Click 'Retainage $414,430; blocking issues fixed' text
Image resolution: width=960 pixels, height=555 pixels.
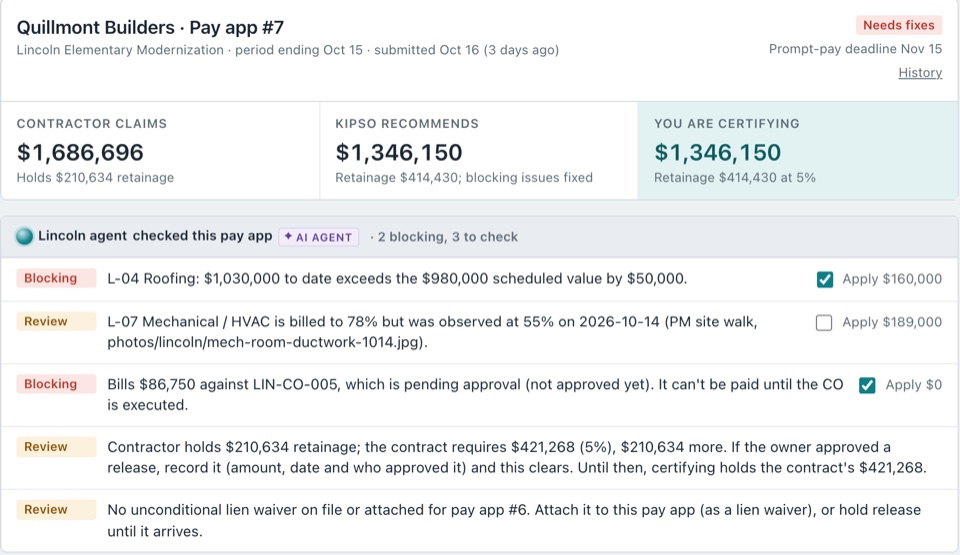click(x=463, y=178)
